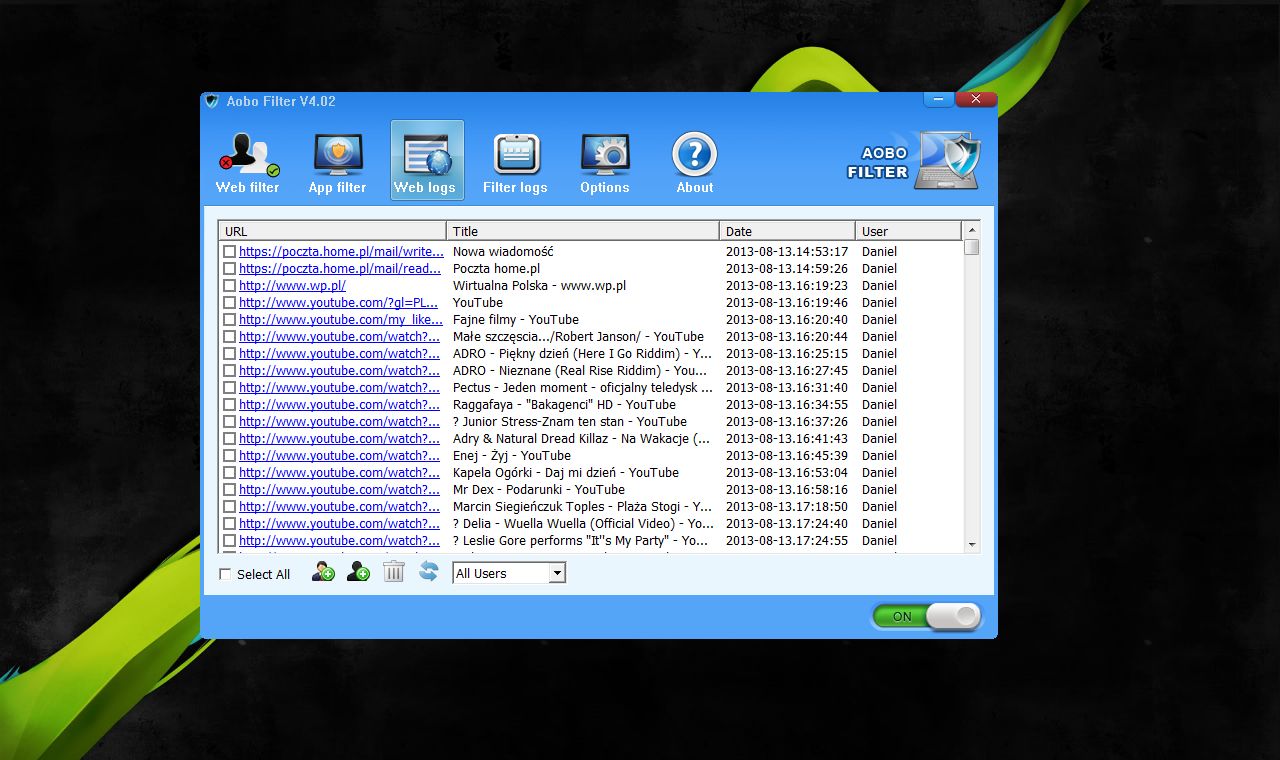The height and width of the screenshot is (760, 1280).
Task: Click the 'YouTube' title cell
Action: 478,303
